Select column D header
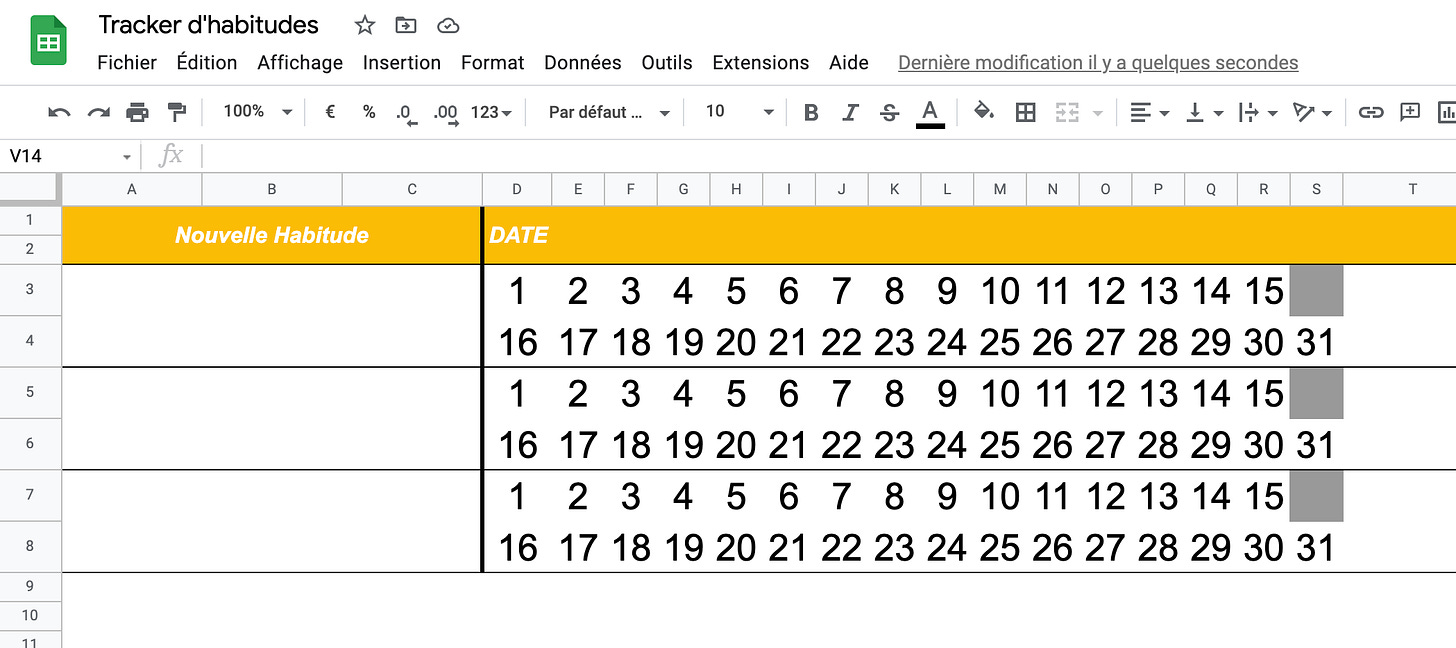The height and width of the screenshot is (648, 1456). 516,188
